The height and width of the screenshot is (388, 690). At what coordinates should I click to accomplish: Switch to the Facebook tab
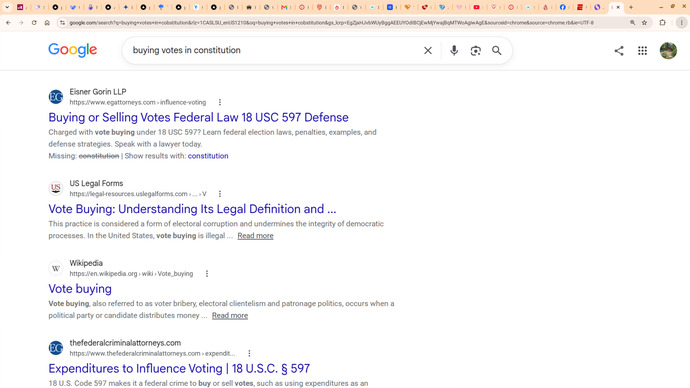coord(563,7)
